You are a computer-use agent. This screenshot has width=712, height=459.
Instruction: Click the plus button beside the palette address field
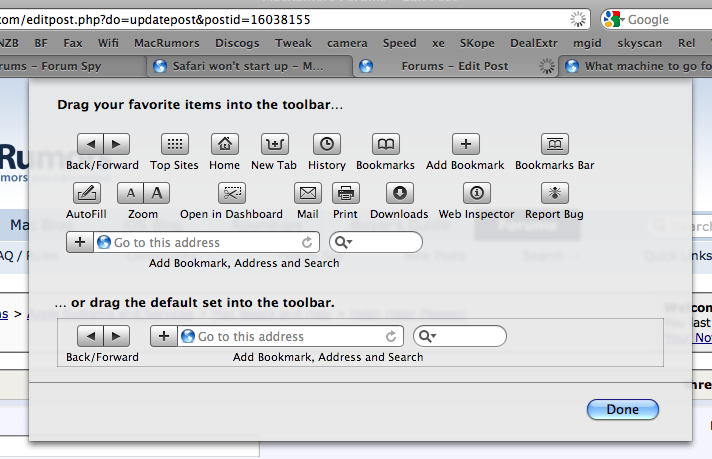point(80,242)
